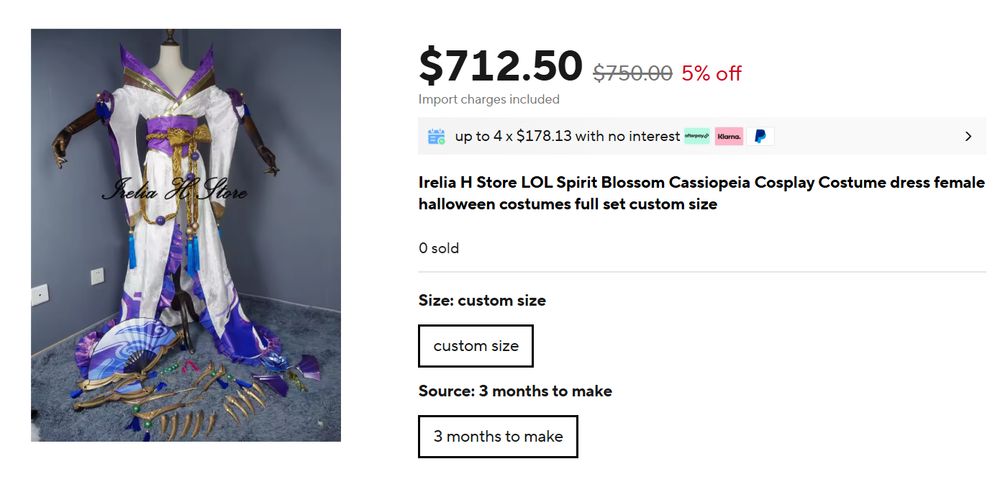Click the crossed-out $750.00 original price
Viewport: 1000px width, 487px height.
click(x=632, y=73)
